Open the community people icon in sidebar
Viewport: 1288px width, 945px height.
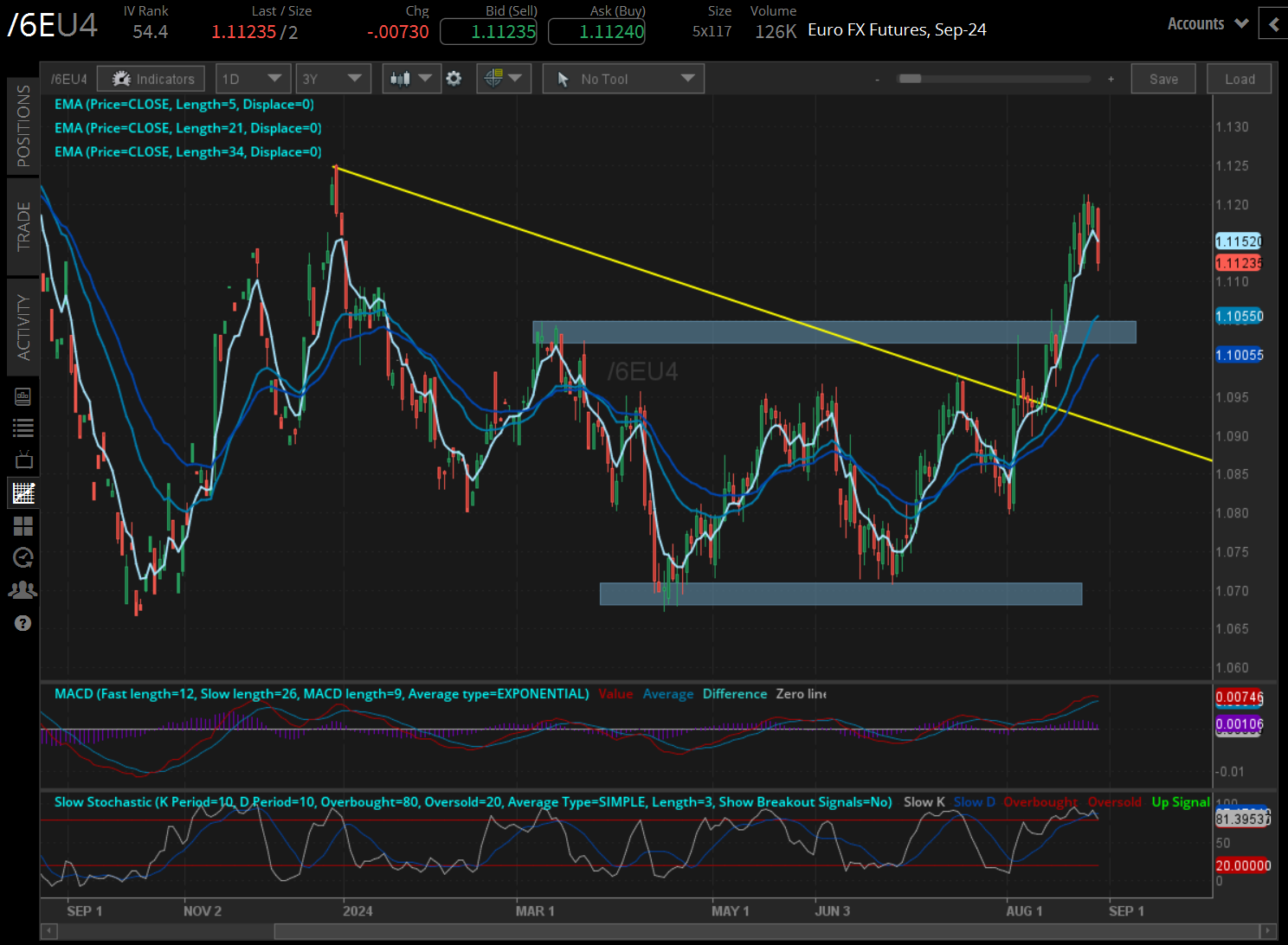(23, 590)
